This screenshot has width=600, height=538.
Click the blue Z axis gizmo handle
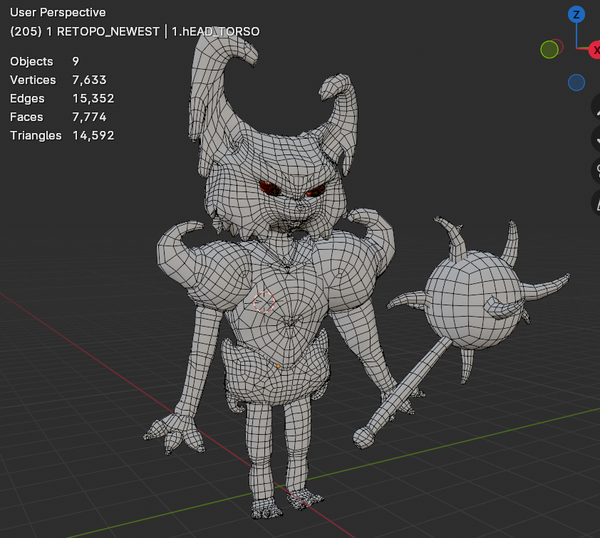pos(576,14)
